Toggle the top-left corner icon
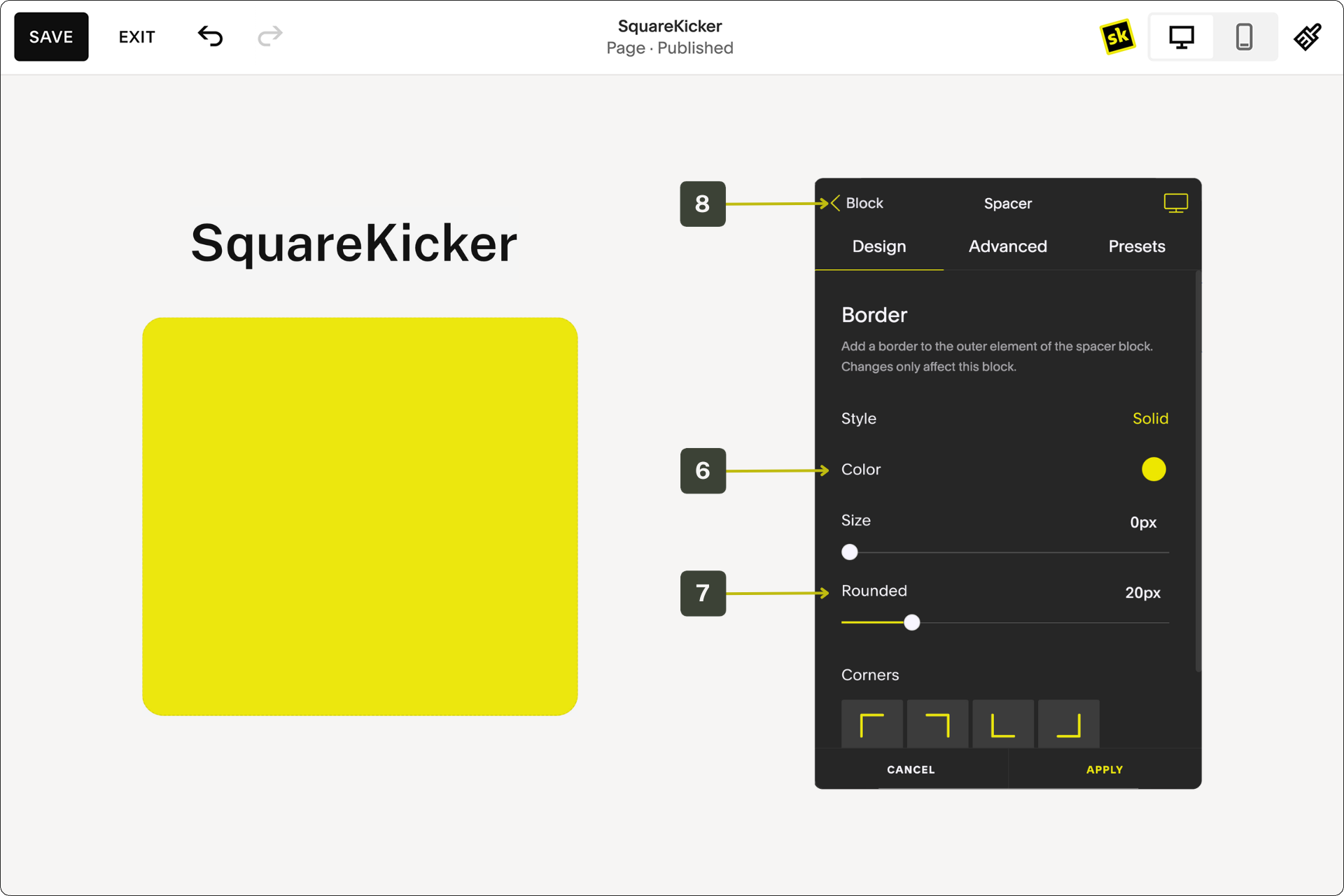The image size is (1344, 896). [x=871, y=724]
